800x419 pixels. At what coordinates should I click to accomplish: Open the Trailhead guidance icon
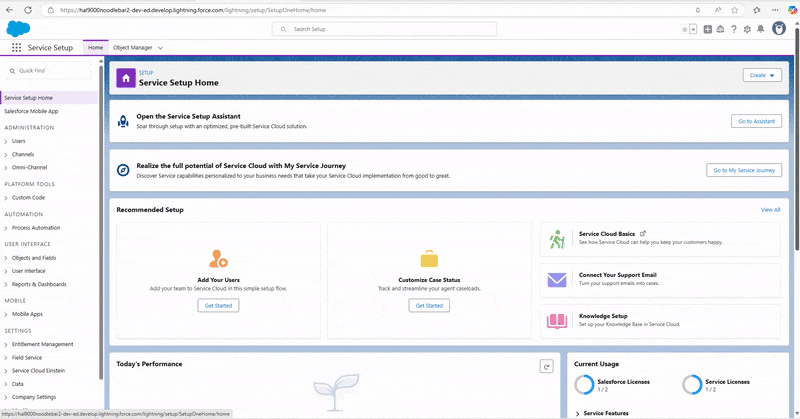(720, 30)
